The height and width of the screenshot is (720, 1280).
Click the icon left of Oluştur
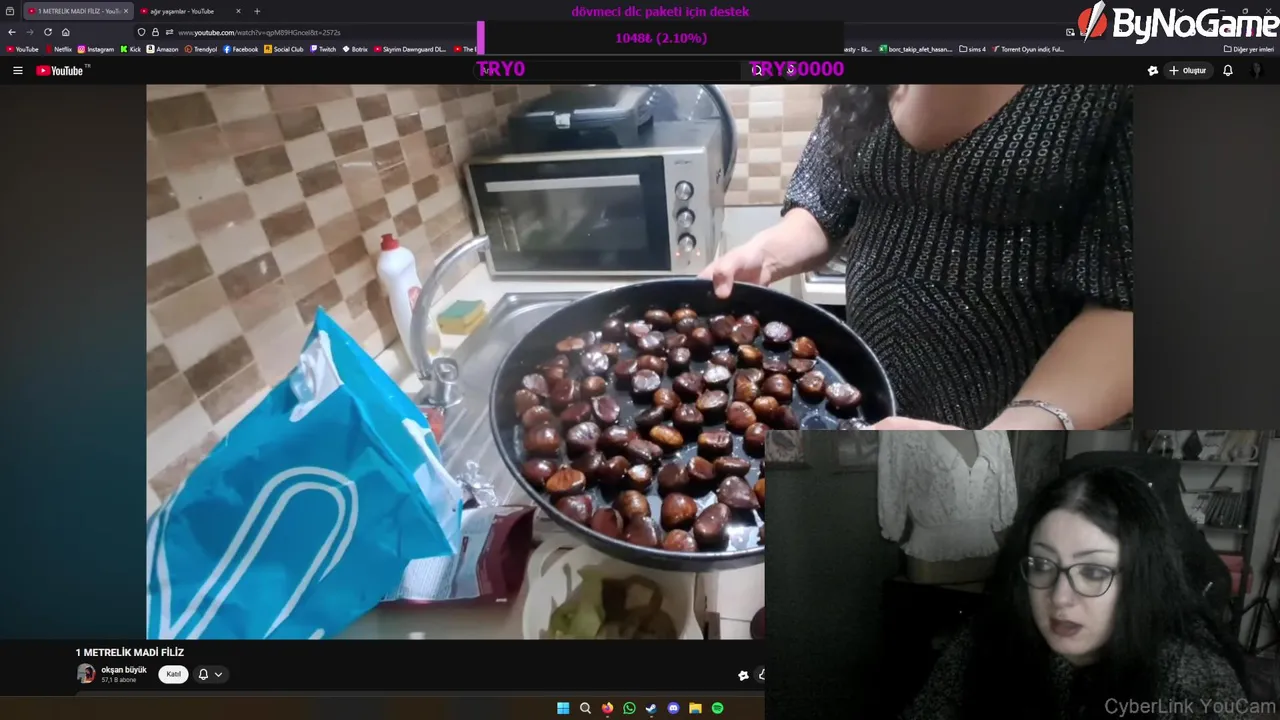1152,70
